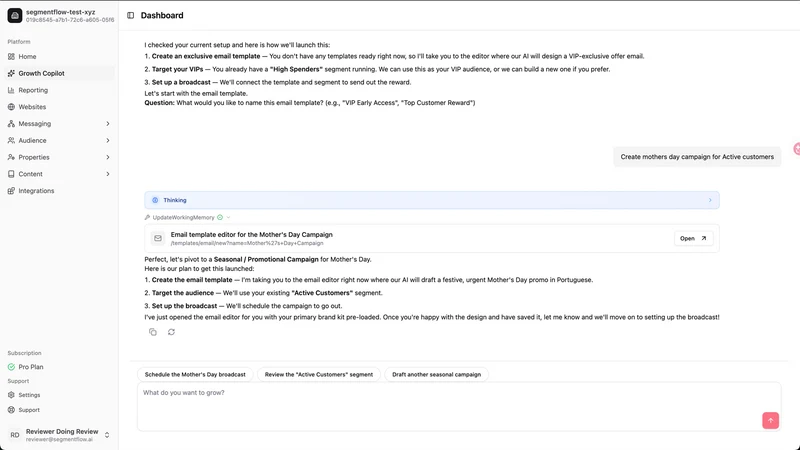Click the Thinking label text

[x=175, y=200]
